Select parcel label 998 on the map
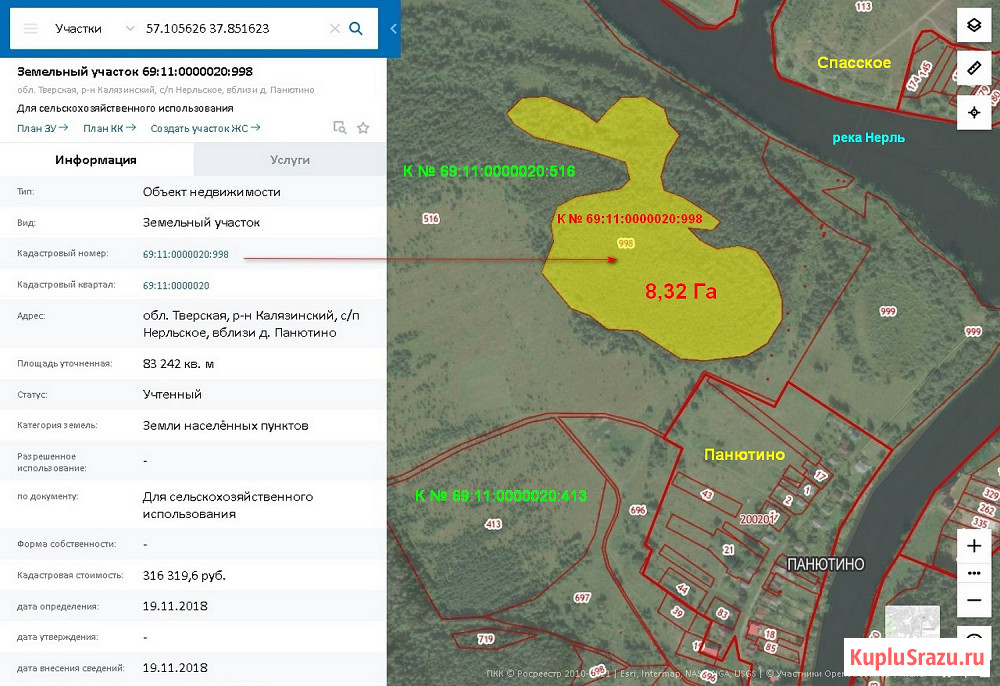Image resolution: width=1000 pixels, height=686 pixels. (x=626, y=244)
